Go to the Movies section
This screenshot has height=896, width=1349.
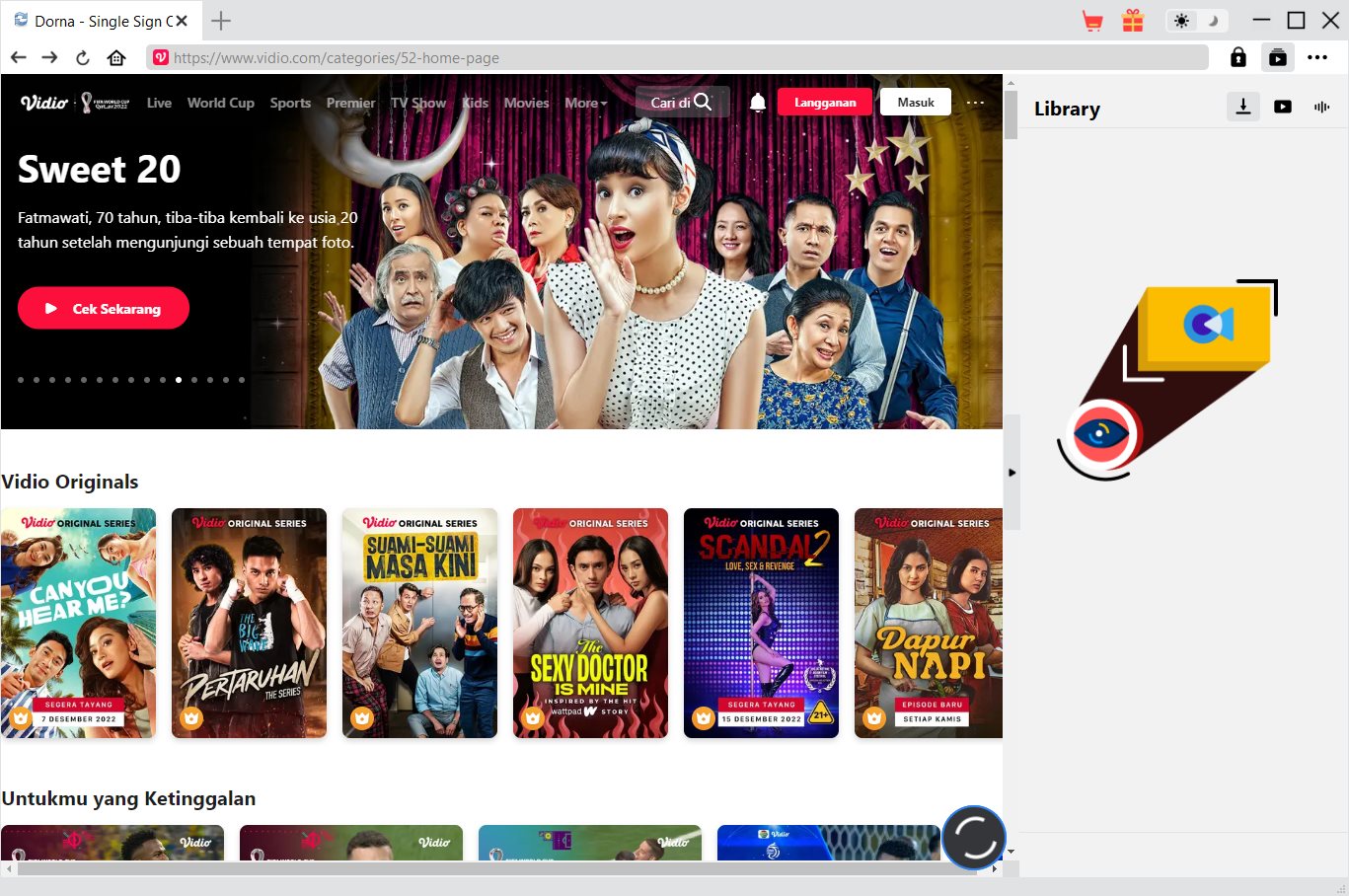(x=526, y=103)
